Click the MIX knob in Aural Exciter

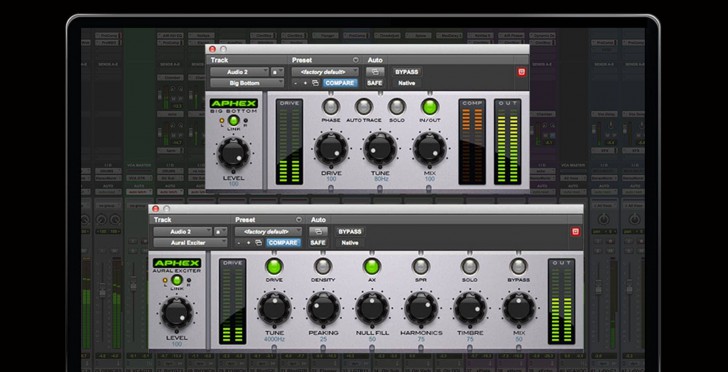point(519,308)
